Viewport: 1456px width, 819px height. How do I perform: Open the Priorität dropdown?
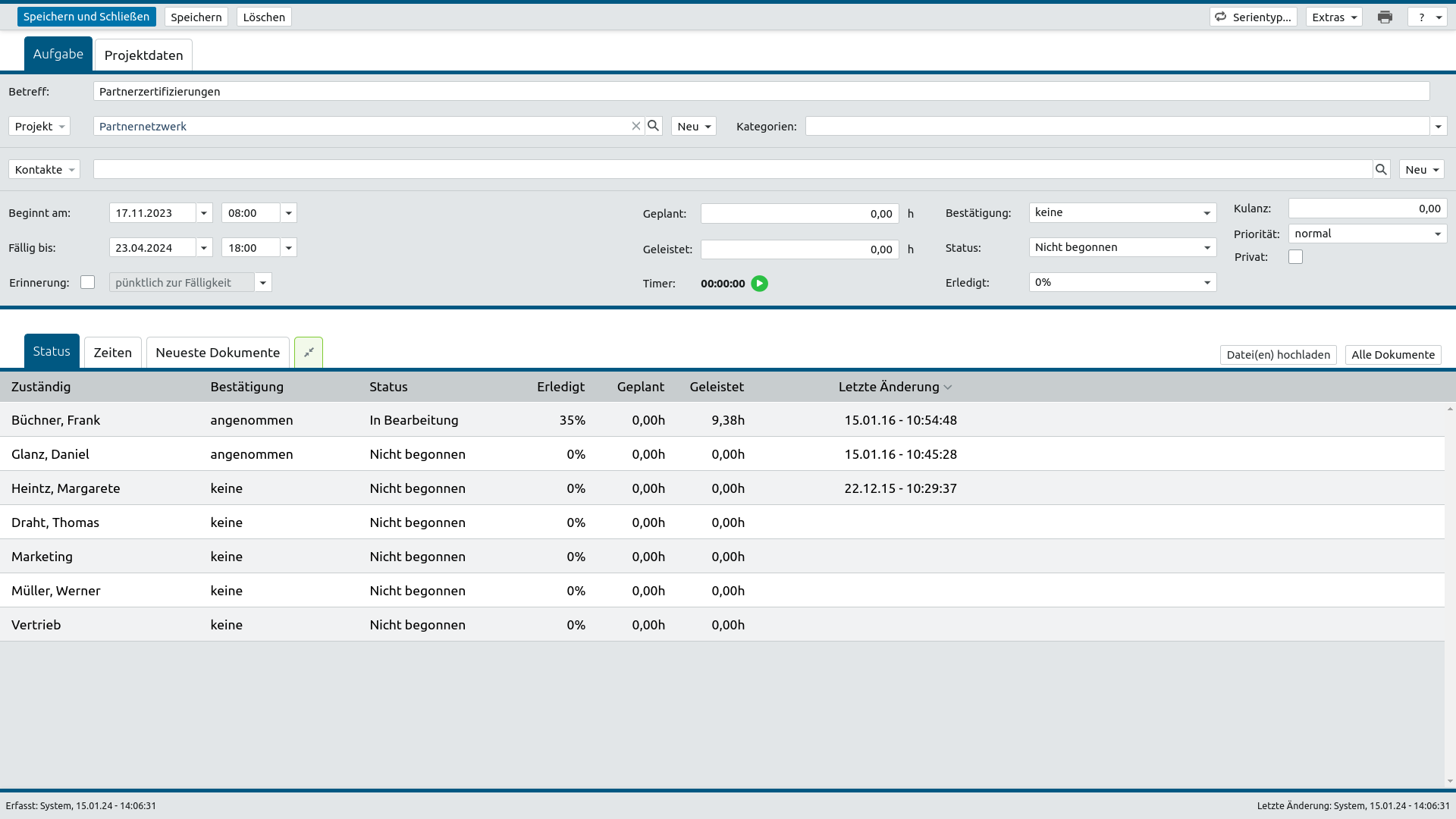click(1437, 234)
